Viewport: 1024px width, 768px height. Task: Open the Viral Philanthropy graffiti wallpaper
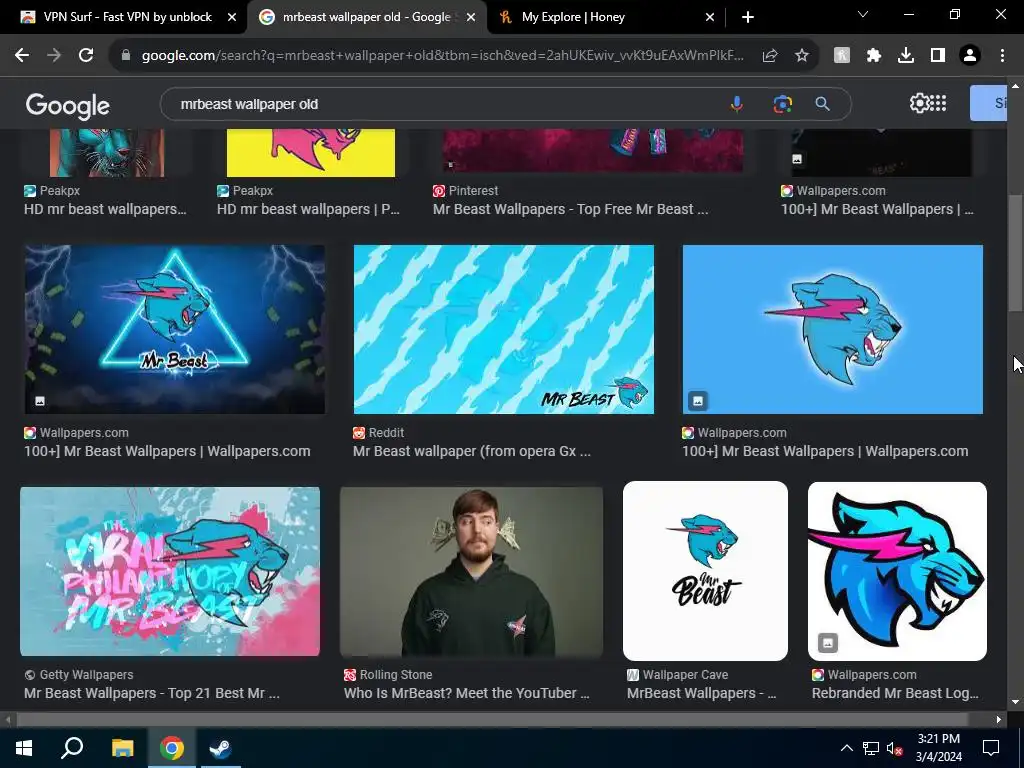coord(170,571)
